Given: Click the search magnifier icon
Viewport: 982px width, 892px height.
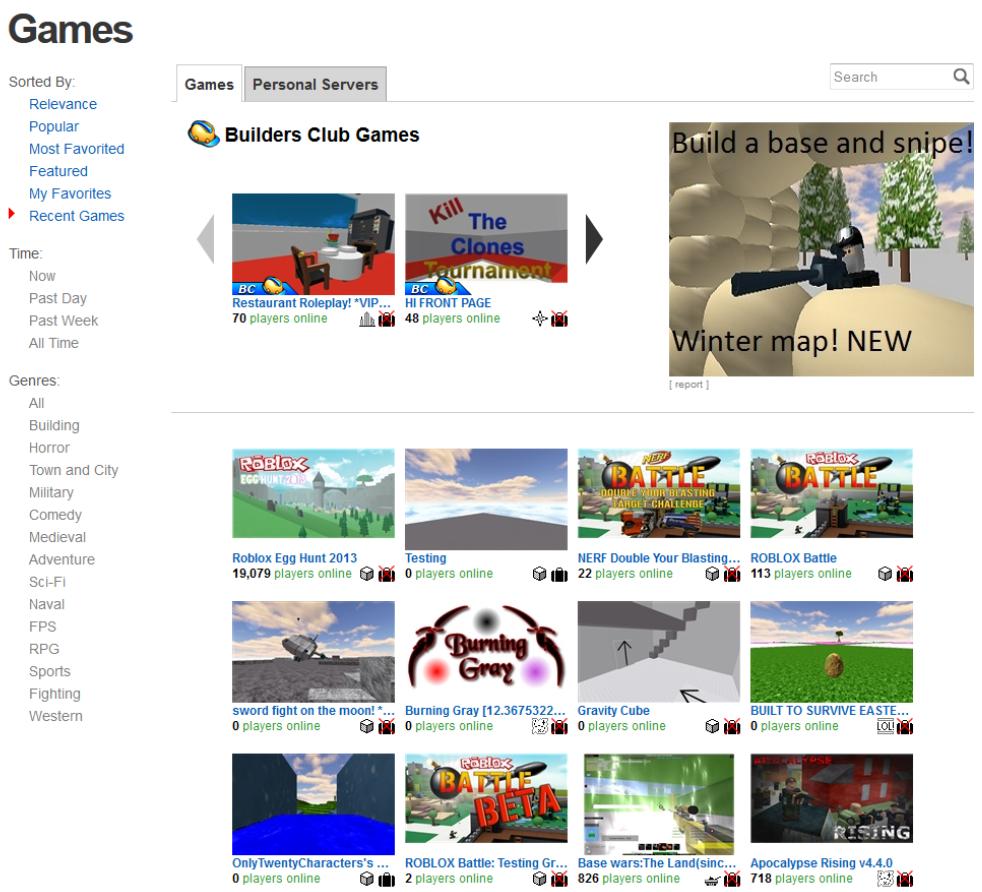Looking at the screenshot, I should (961, 76).
